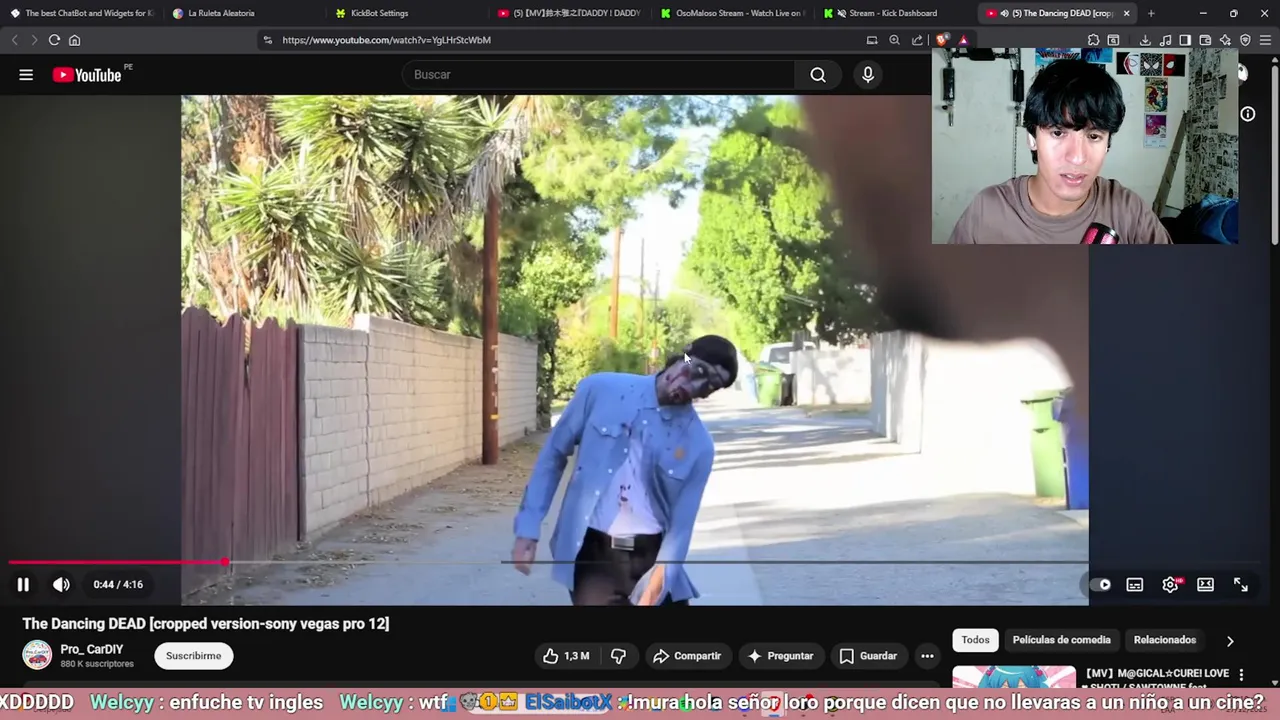The height and width of the screenshot is (720, 1280).
Task: Open options for M@GICAL CURE video
Action: [x=1241, y=675]
